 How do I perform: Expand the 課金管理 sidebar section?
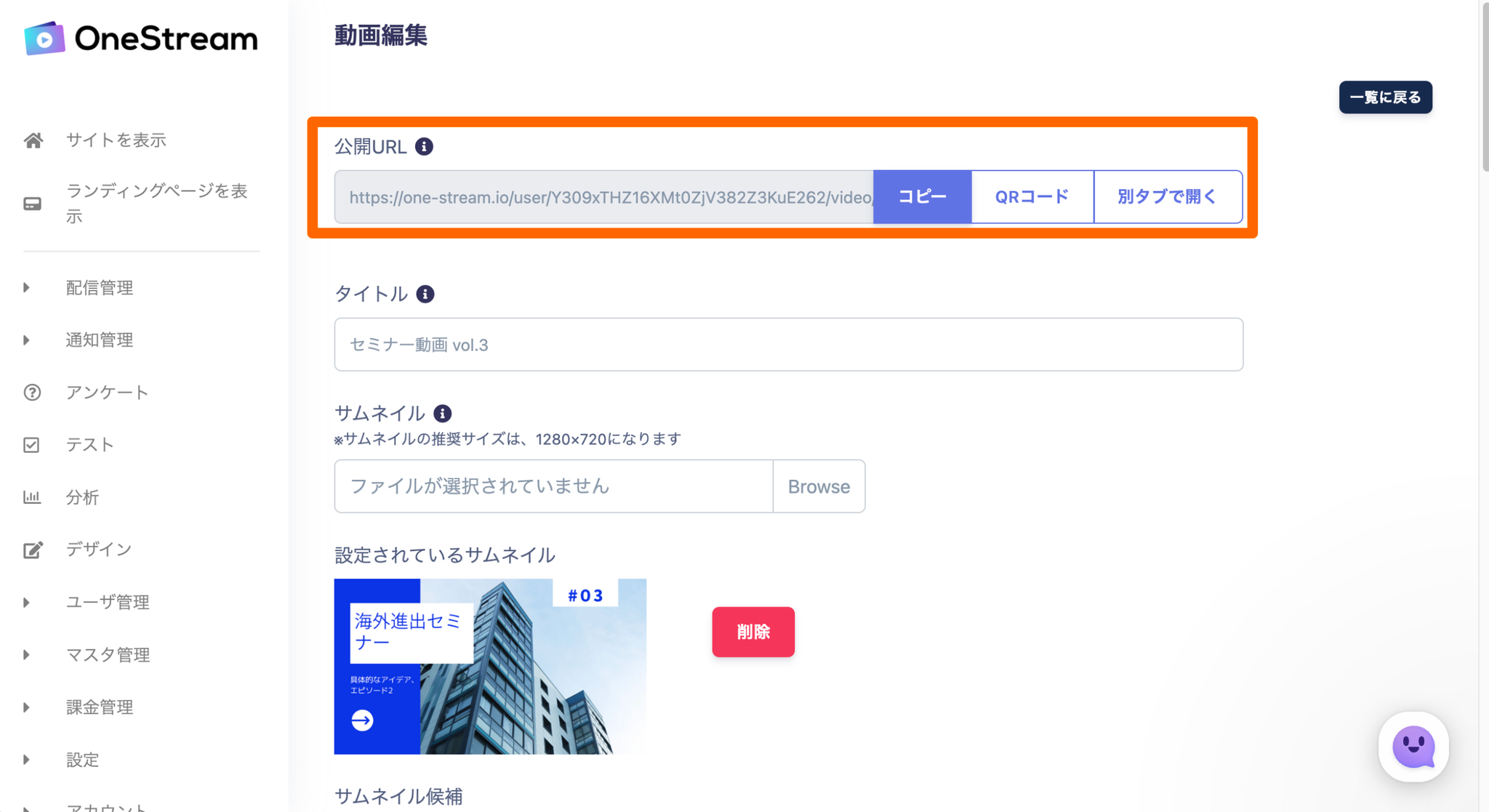click(27, 707)
